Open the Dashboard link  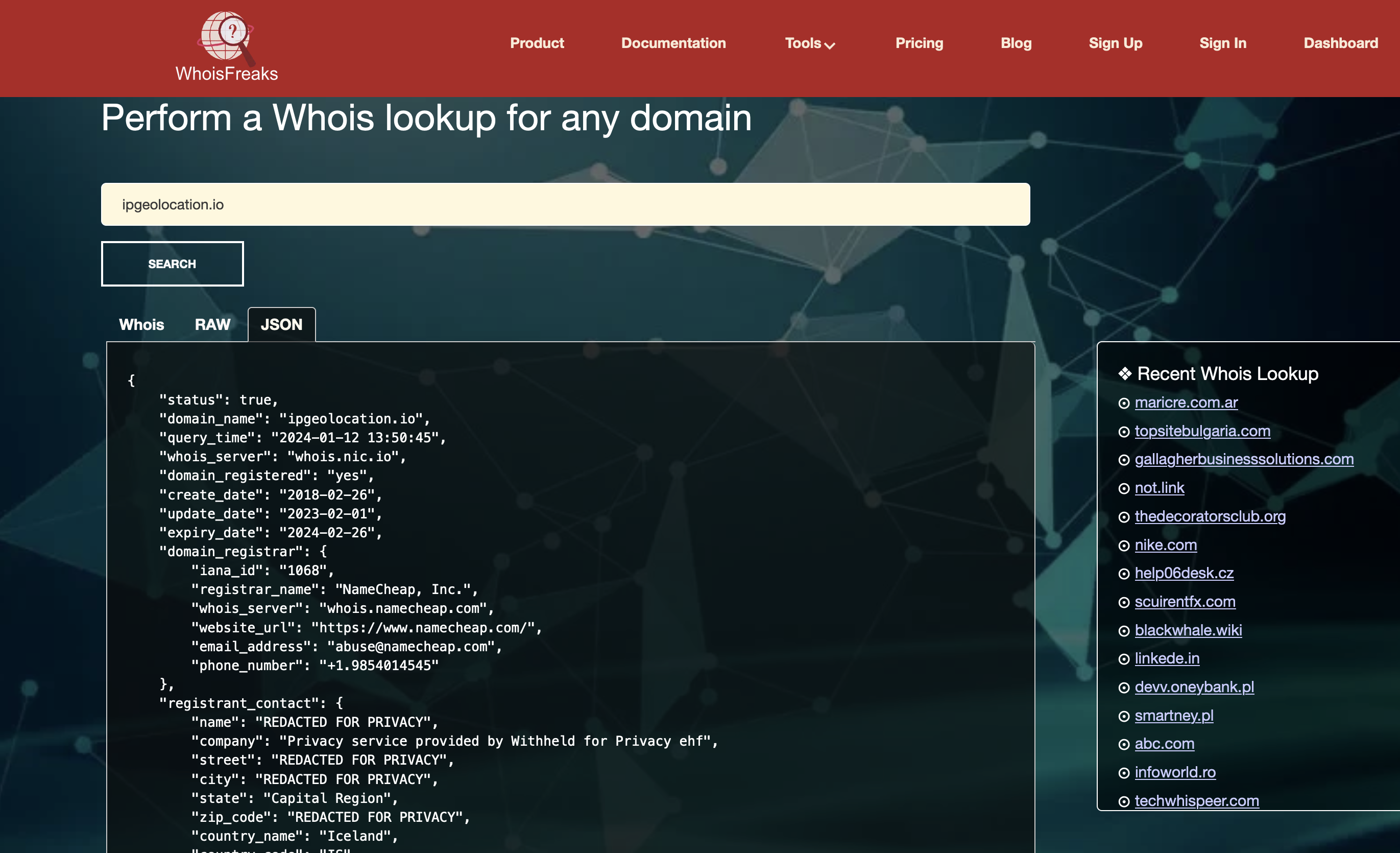point(1340,43)
